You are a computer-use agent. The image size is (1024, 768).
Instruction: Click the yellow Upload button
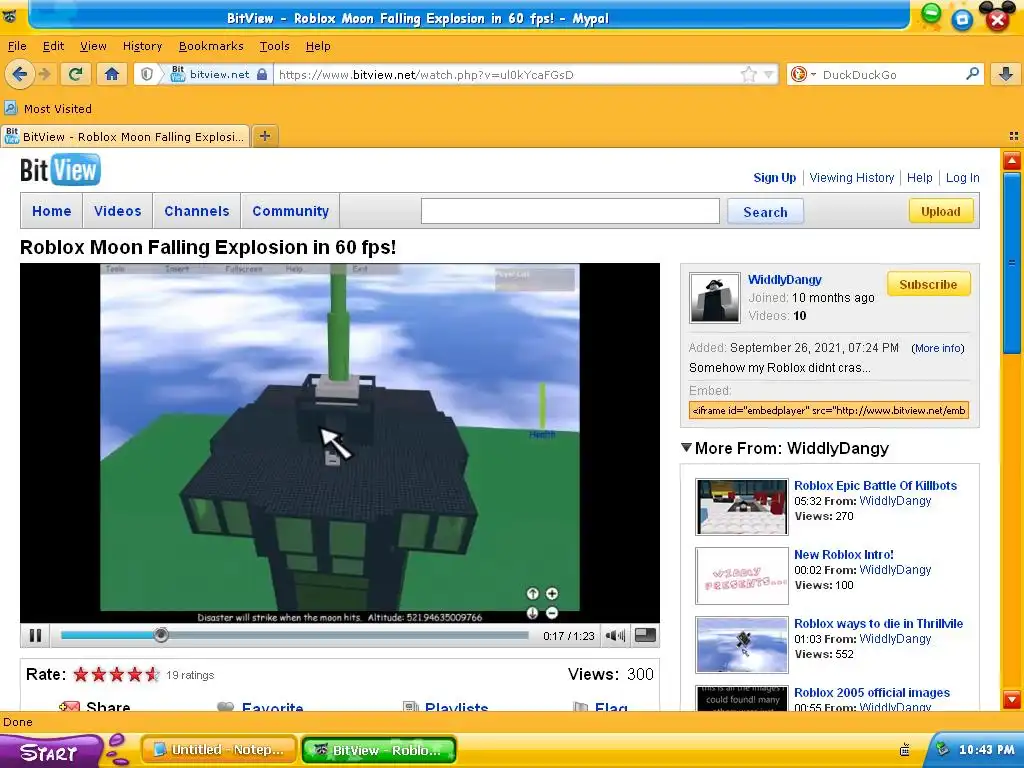point(940,211)
